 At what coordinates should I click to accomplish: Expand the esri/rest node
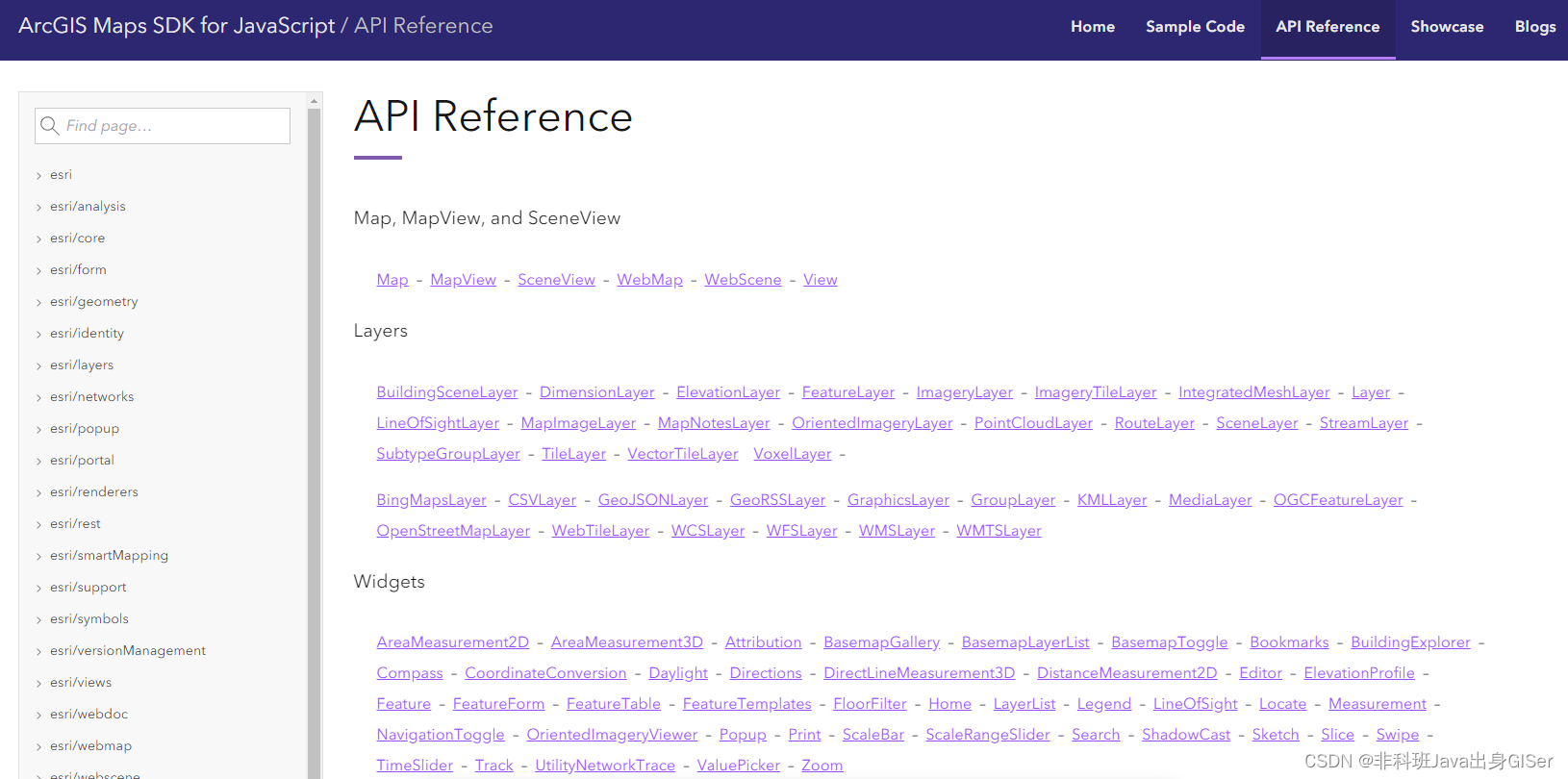click(x=38, y=524)
